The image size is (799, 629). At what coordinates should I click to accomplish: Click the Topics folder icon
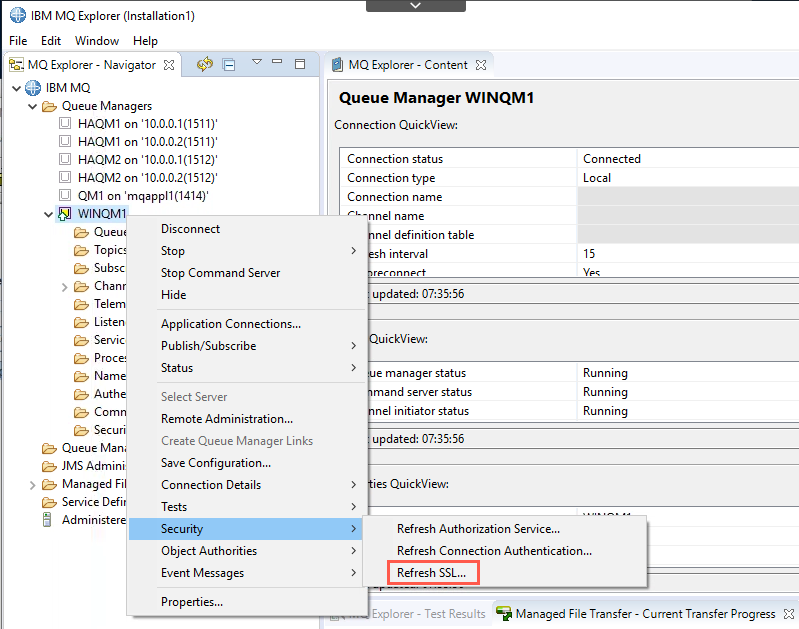coord(82,250)
